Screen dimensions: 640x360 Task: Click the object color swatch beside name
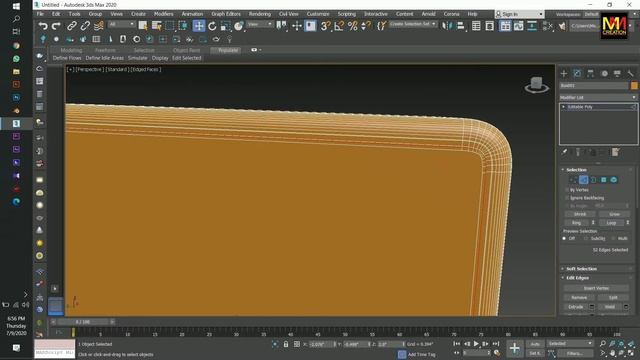click(634, 86)
